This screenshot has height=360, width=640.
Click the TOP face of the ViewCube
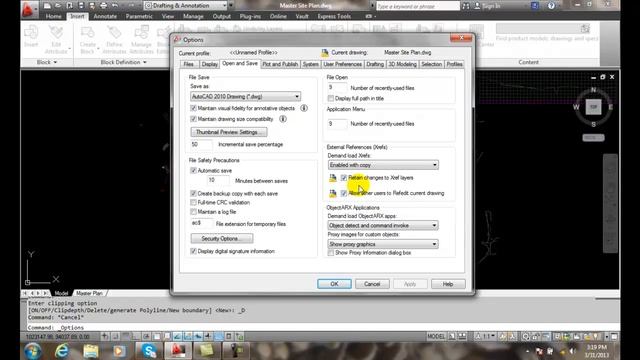[593, 107]
